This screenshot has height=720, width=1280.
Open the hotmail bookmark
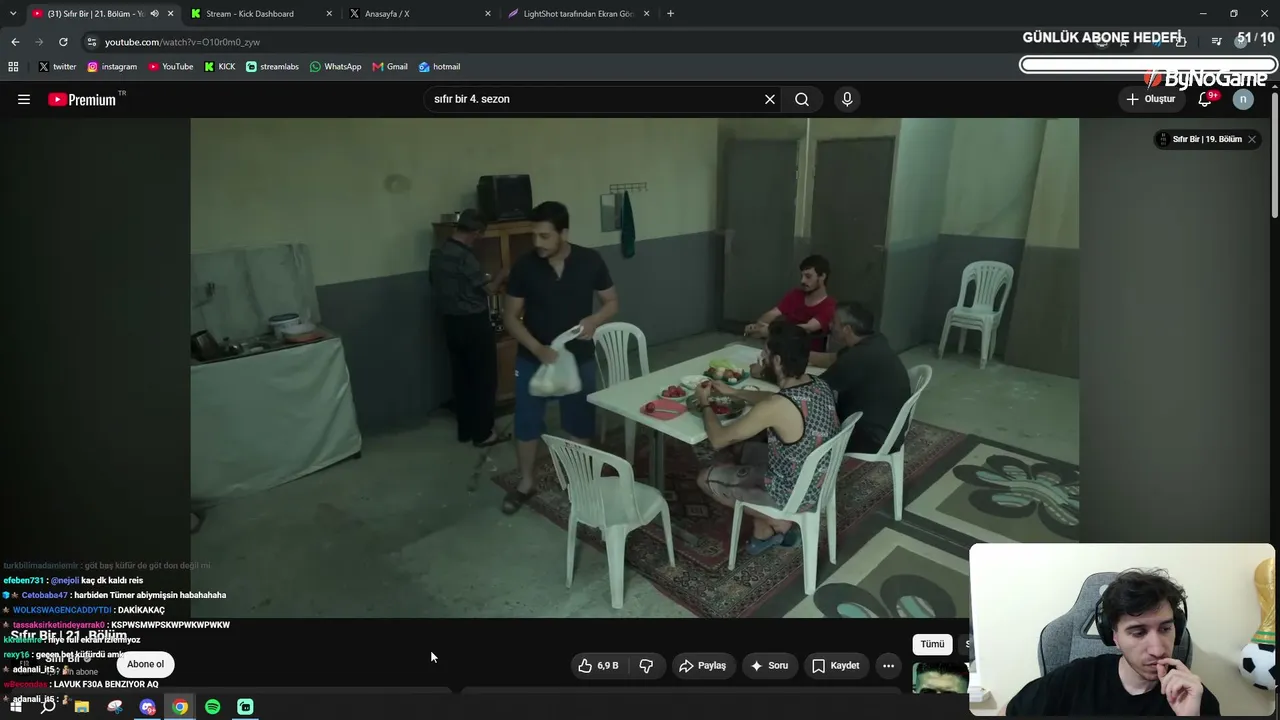439,67
